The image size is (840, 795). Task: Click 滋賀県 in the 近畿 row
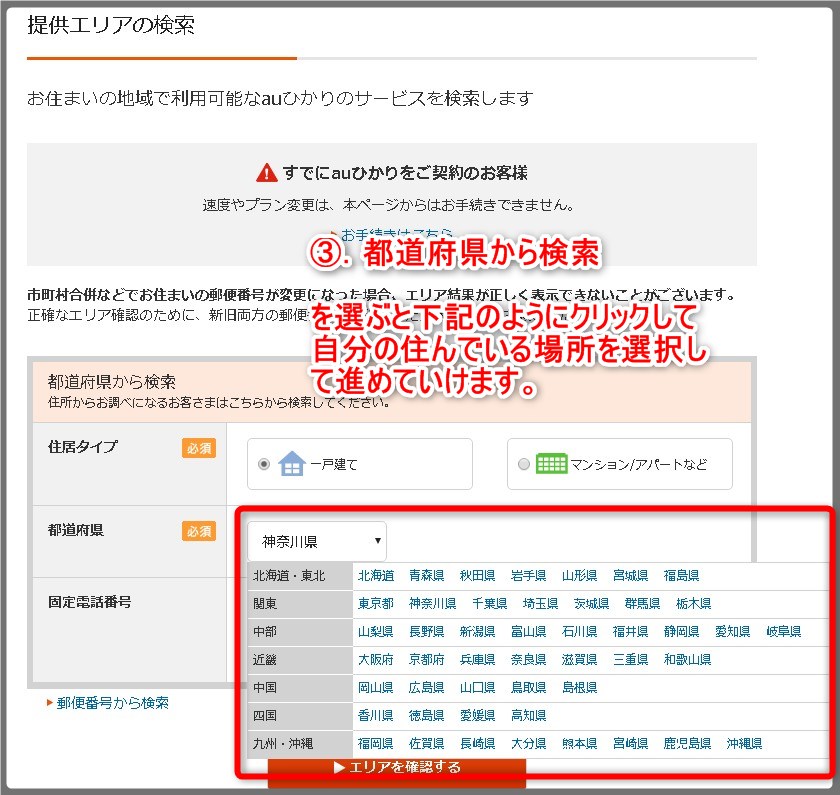tap(579, 659)
